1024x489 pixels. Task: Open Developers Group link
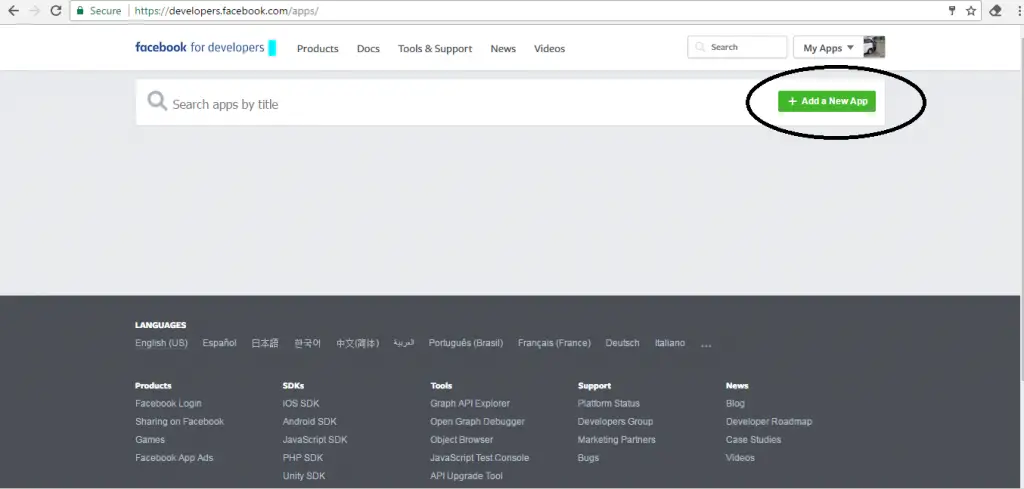pos(615,422)
